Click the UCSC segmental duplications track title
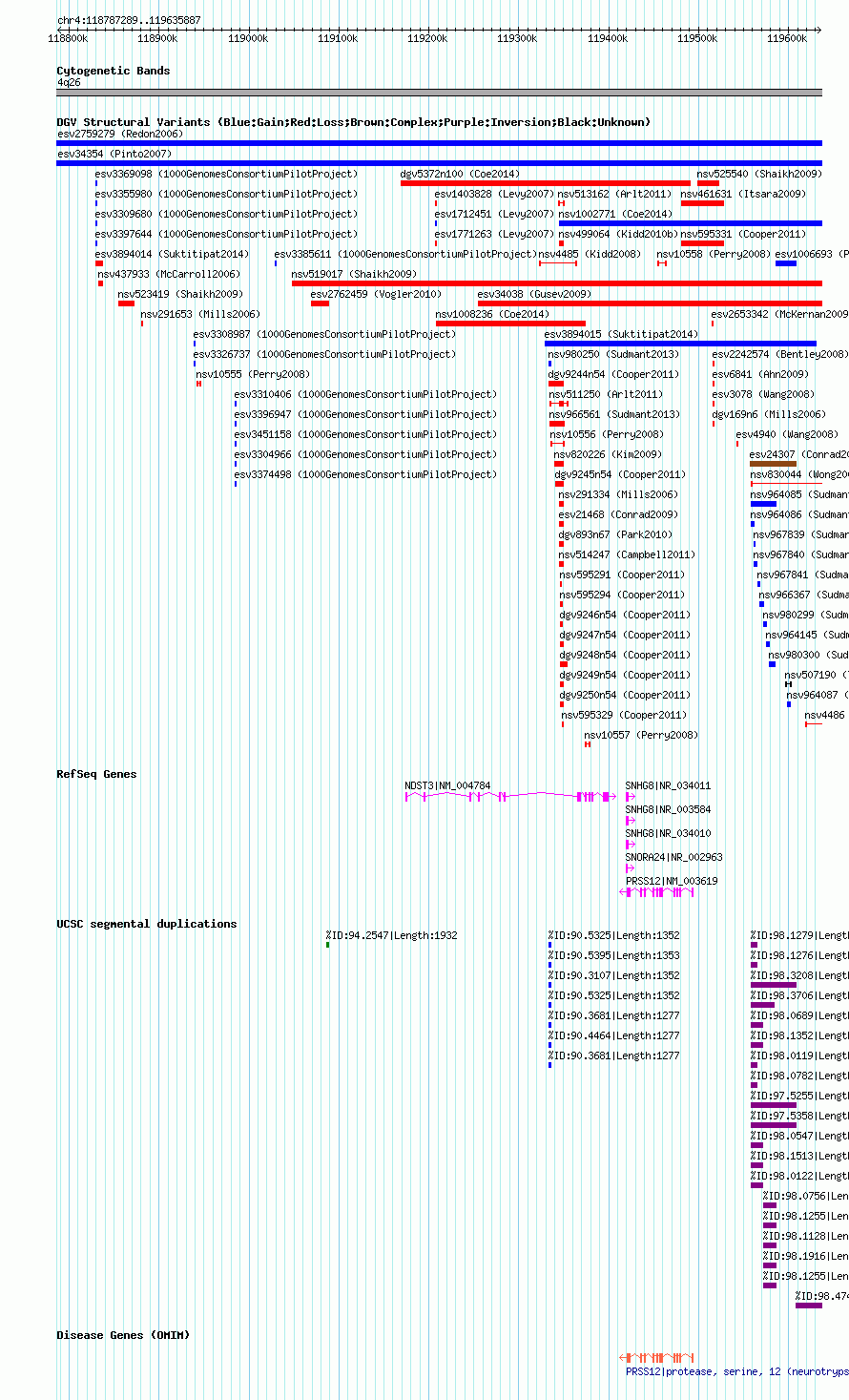This screenshot has width=849, height=1400. coord(146,924)
